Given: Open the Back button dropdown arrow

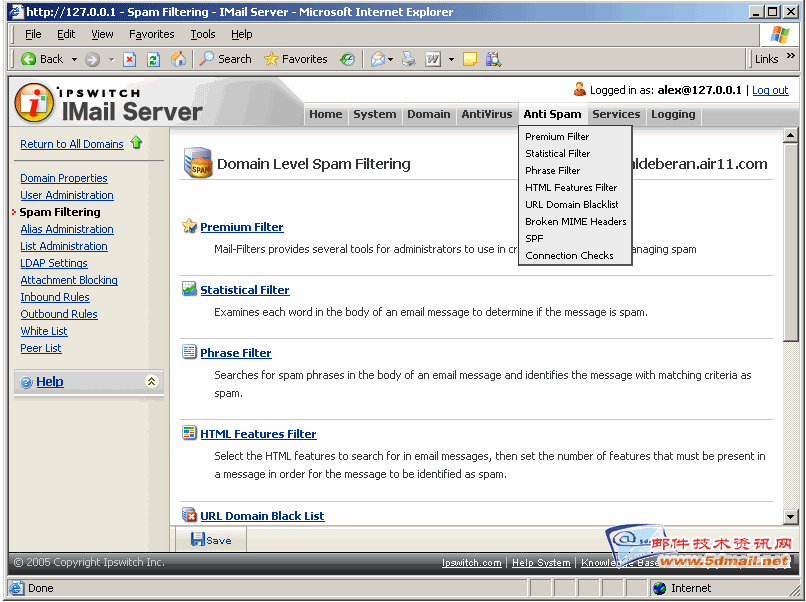Looking at the screenshot, I should pyautogui.click(x=74, y=59).
